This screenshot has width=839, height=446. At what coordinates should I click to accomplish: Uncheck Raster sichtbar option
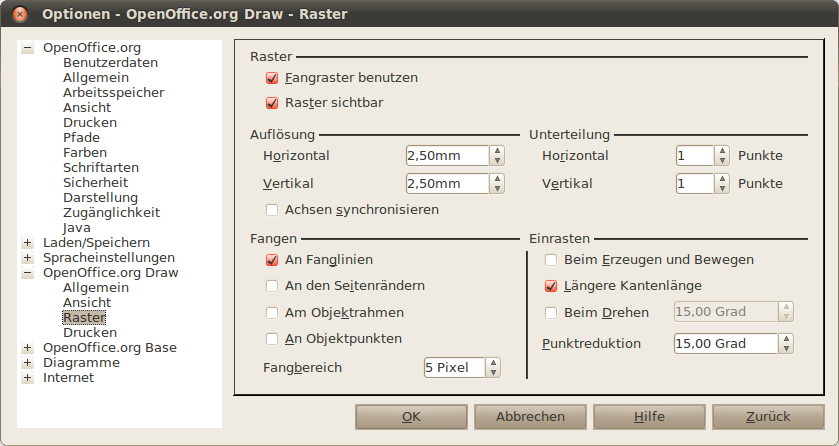(x=271, y=103)
